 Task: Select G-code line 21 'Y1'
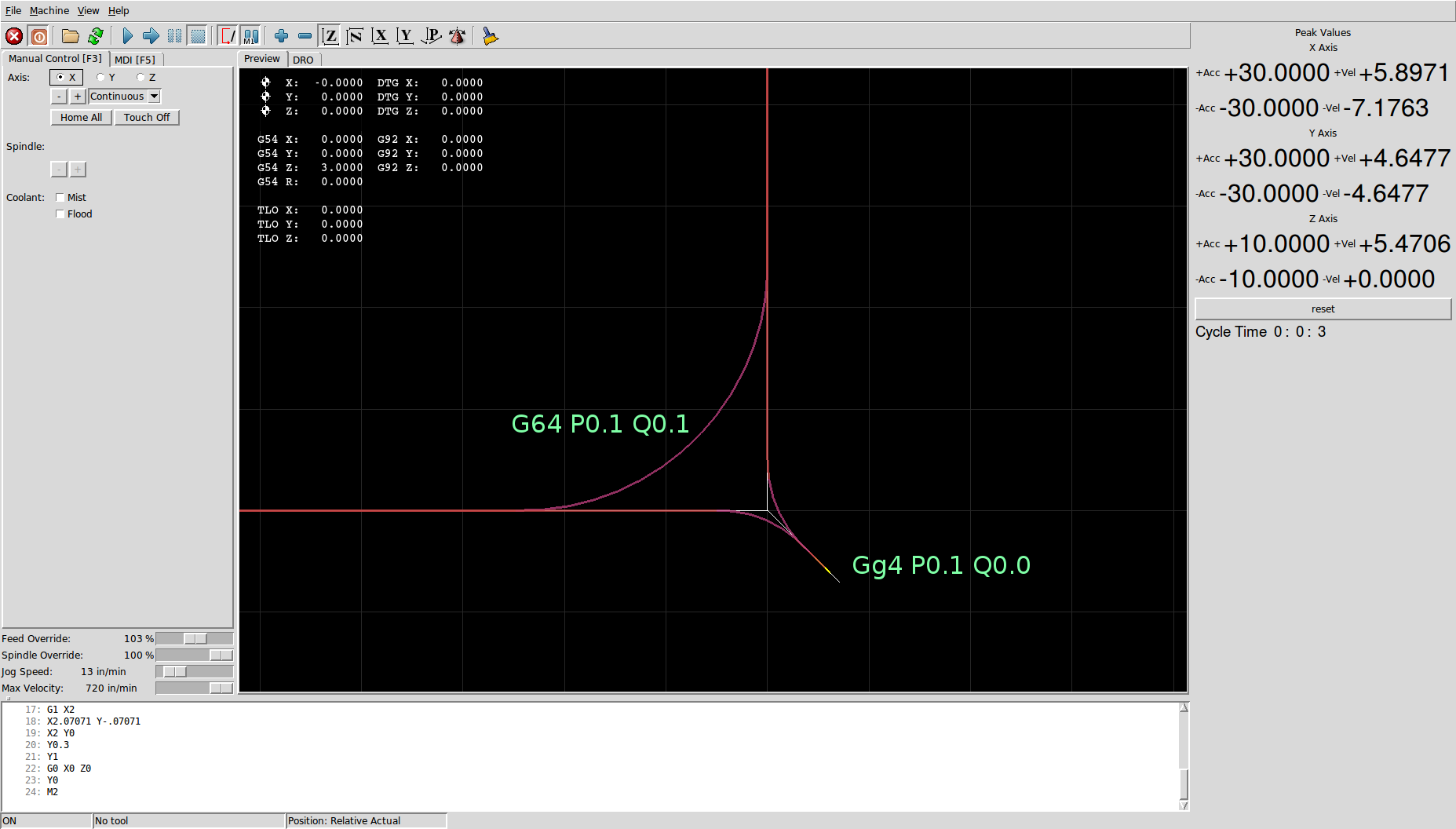(x=52, y=757)
